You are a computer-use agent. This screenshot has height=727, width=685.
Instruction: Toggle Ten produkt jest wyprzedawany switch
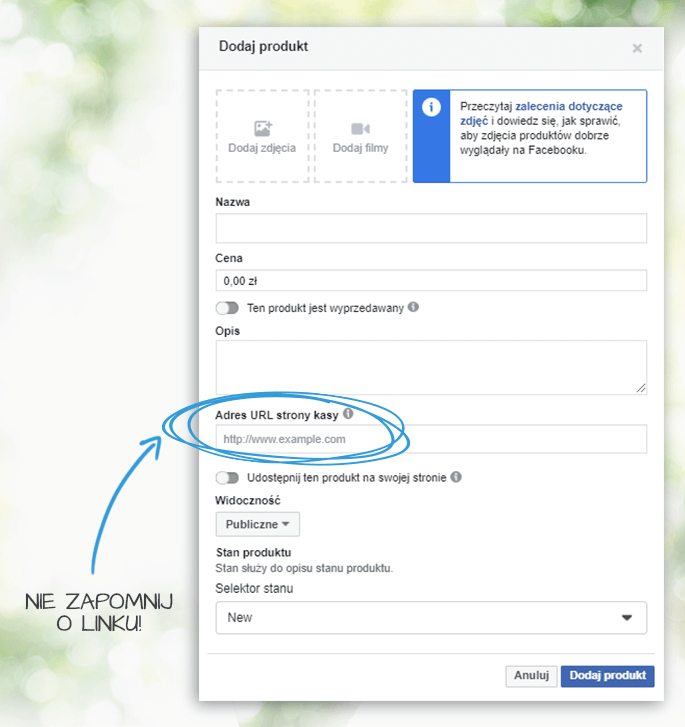[227, 308]
